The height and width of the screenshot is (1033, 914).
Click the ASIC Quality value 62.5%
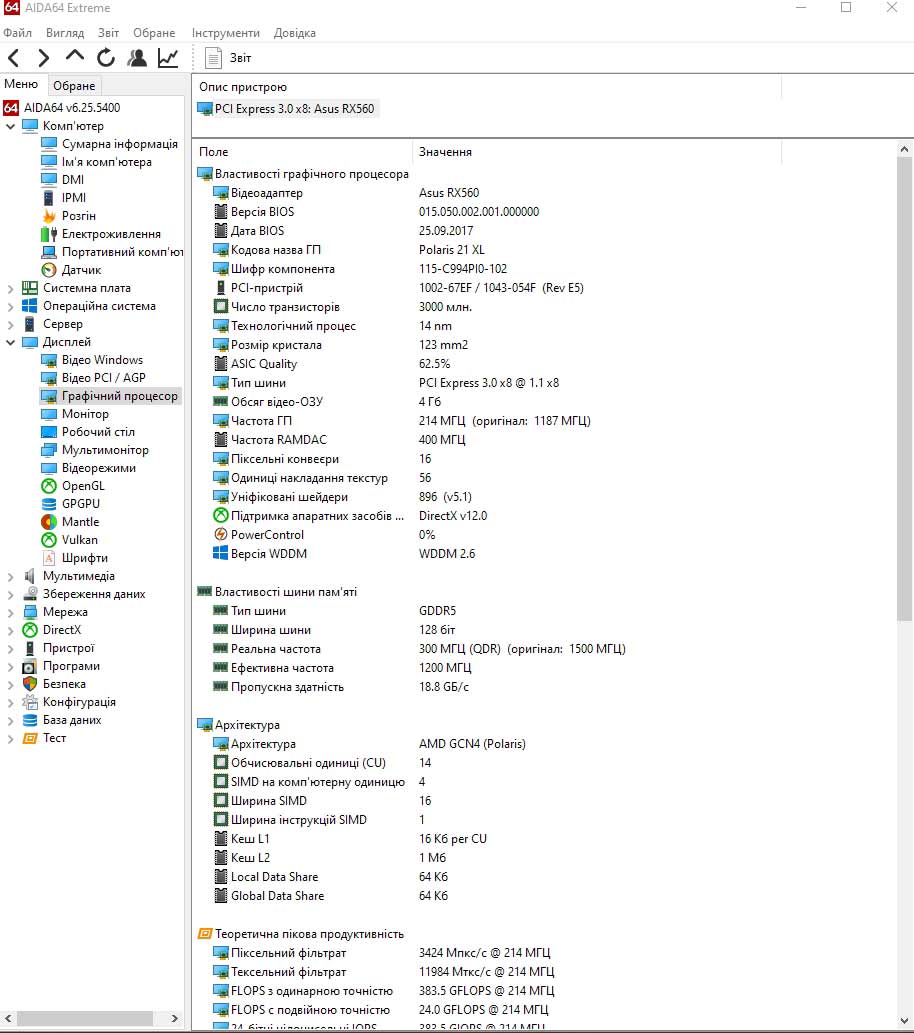click(x=434, y=364)
